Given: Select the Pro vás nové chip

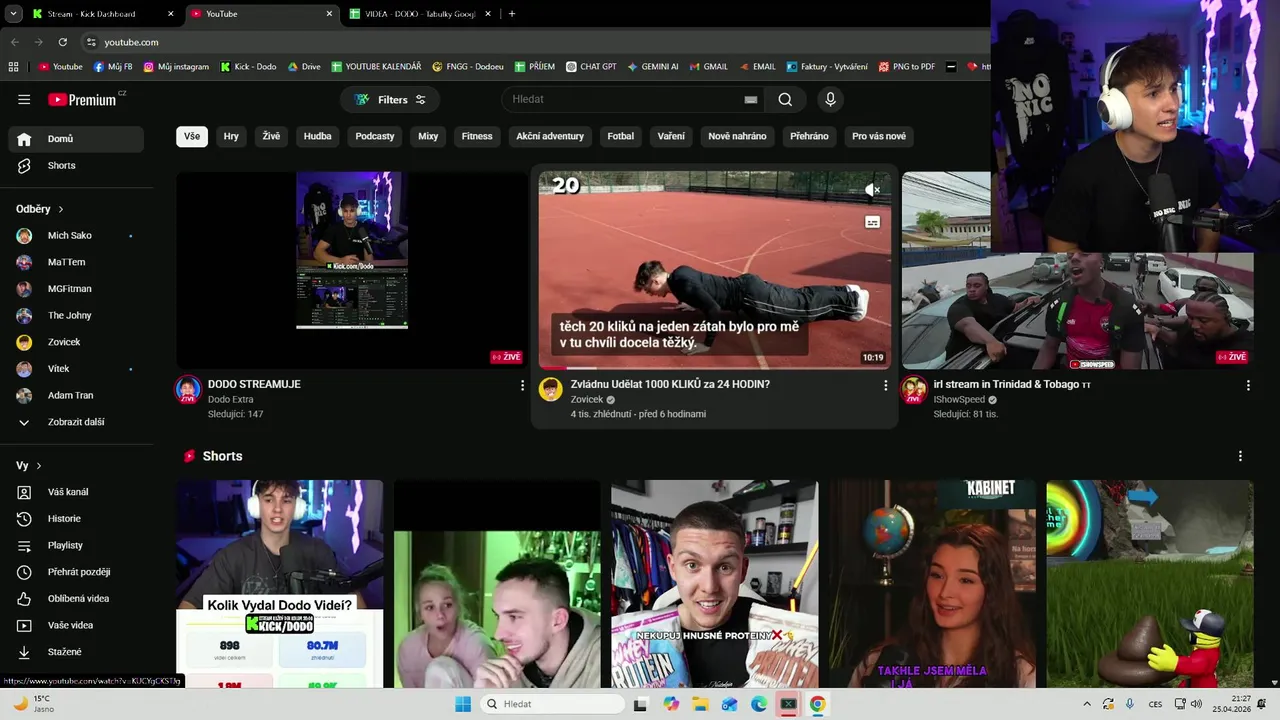Looking at the screenshot, I should (879, 136).
